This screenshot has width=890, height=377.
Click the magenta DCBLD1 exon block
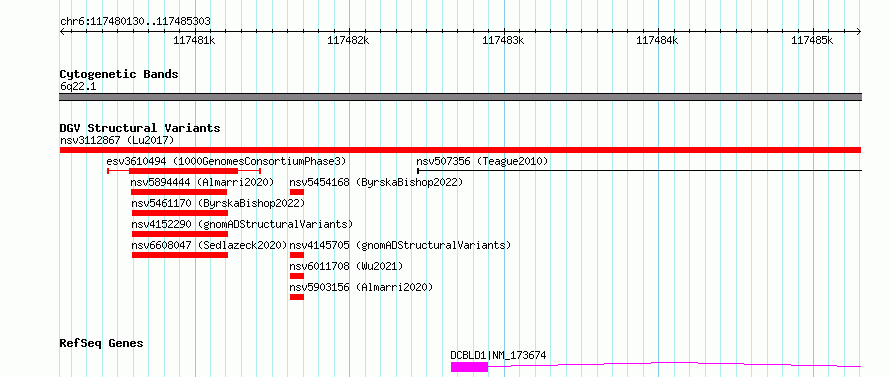[469, 367]
